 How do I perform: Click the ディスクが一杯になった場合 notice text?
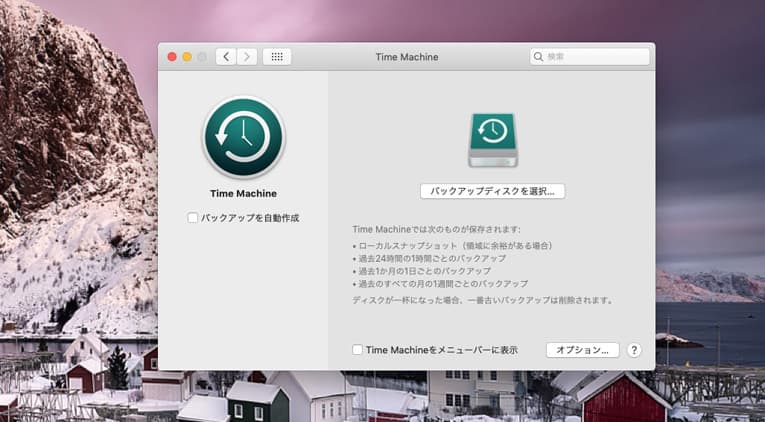point(482,299)
